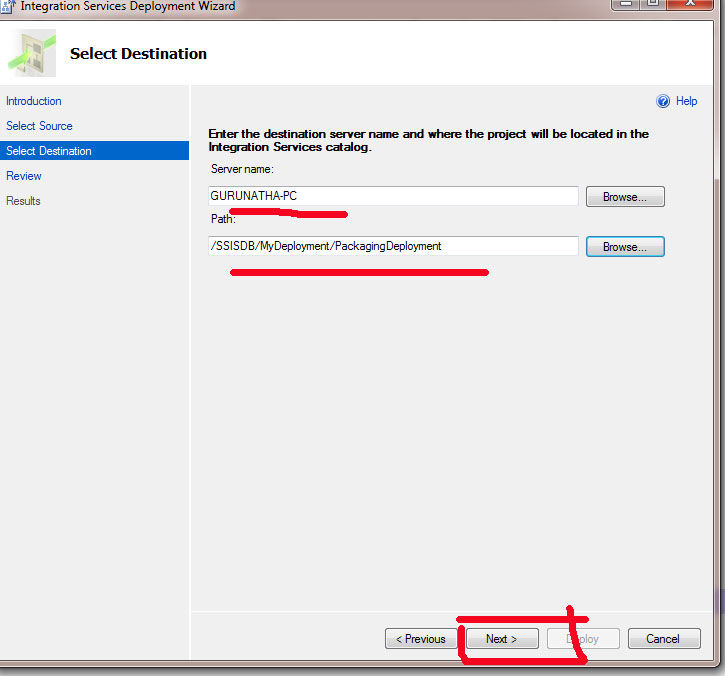Click the Cancel button
This screenshot has width=725, height=676.
pyautogui.click(x=664, y=639)
